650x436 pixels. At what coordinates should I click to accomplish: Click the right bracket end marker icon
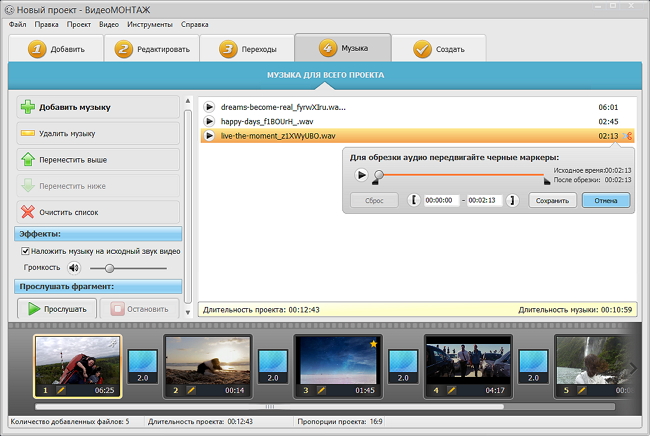[x=512, y=200]
